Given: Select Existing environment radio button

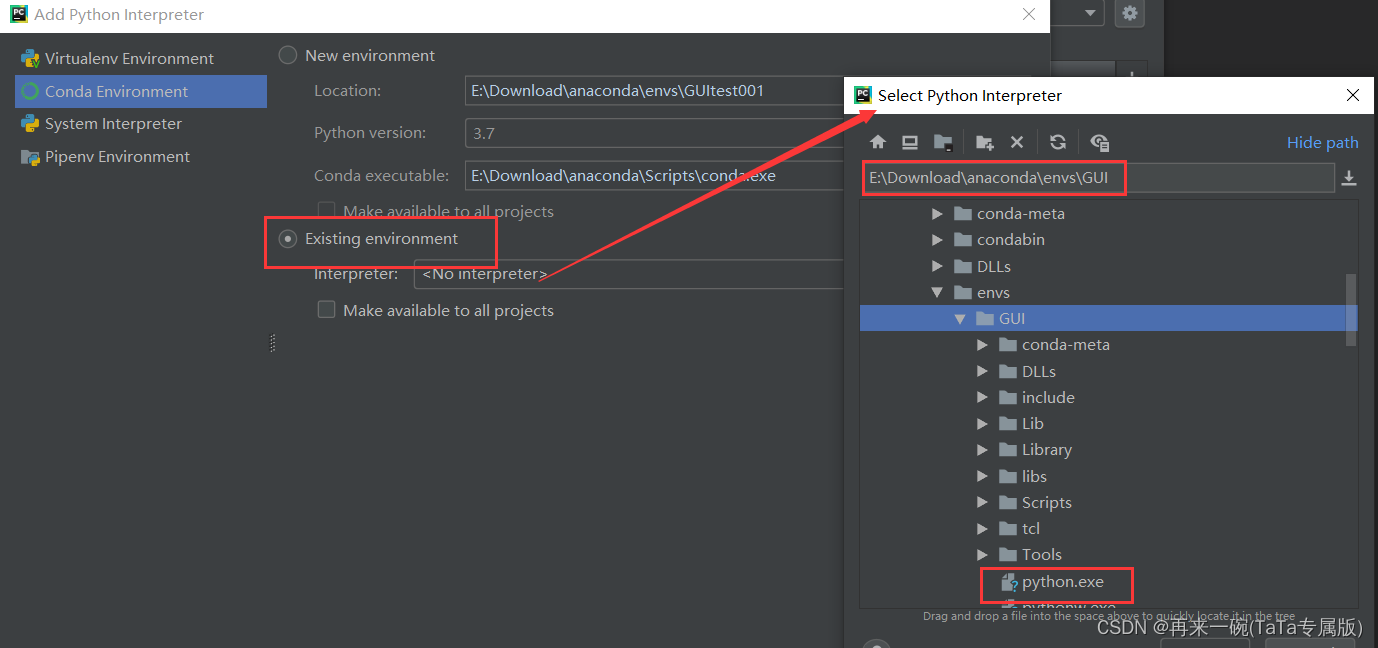Looking at the screenshot, I should tap(288, 238).
